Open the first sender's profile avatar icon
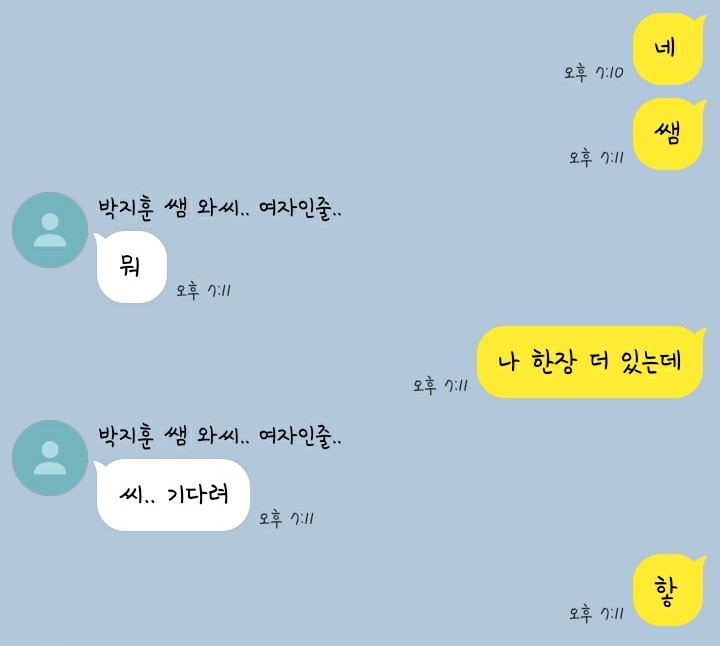Screen dimensions: 720x646 click(50, 230)
